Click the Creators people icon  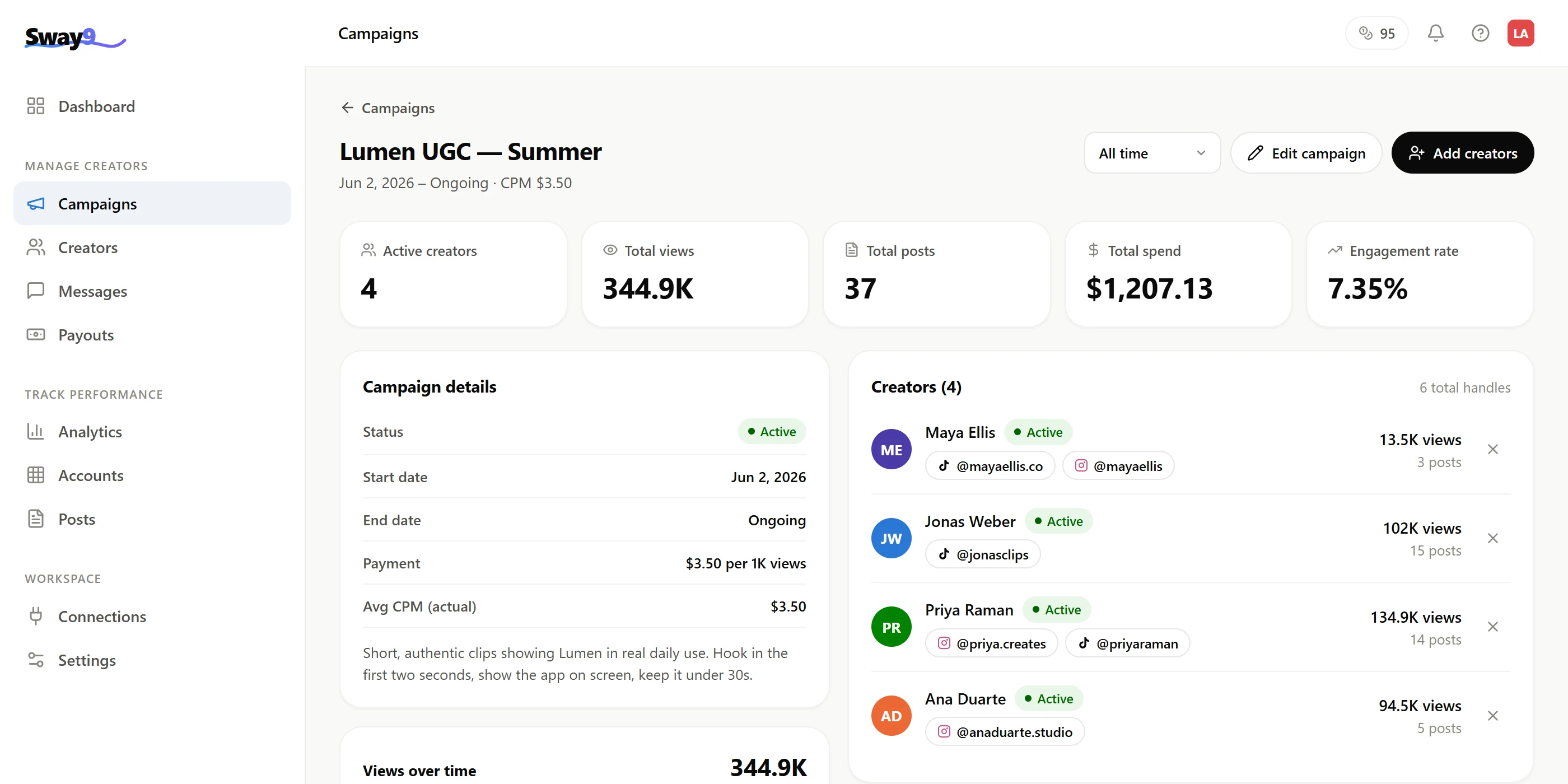click(36, 247)
